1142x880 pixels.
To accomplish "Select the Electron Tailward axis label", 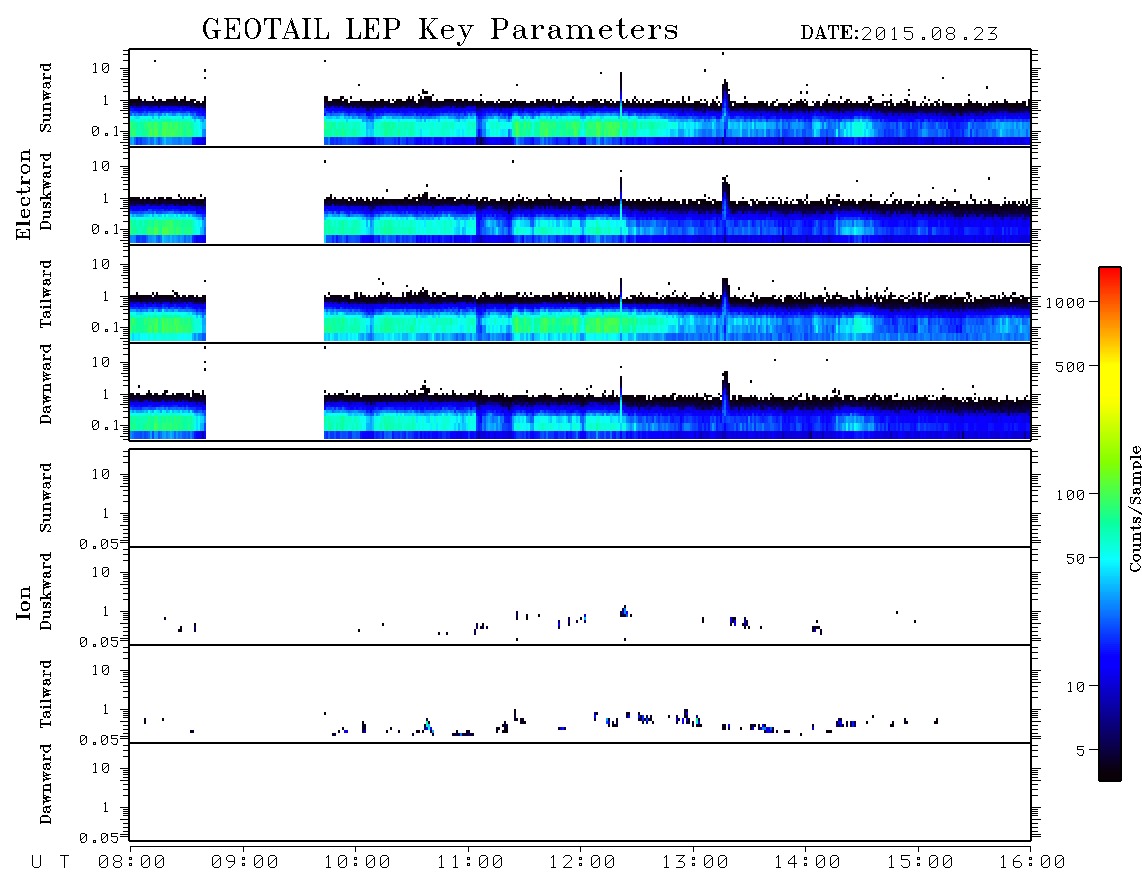I will 46,294.
